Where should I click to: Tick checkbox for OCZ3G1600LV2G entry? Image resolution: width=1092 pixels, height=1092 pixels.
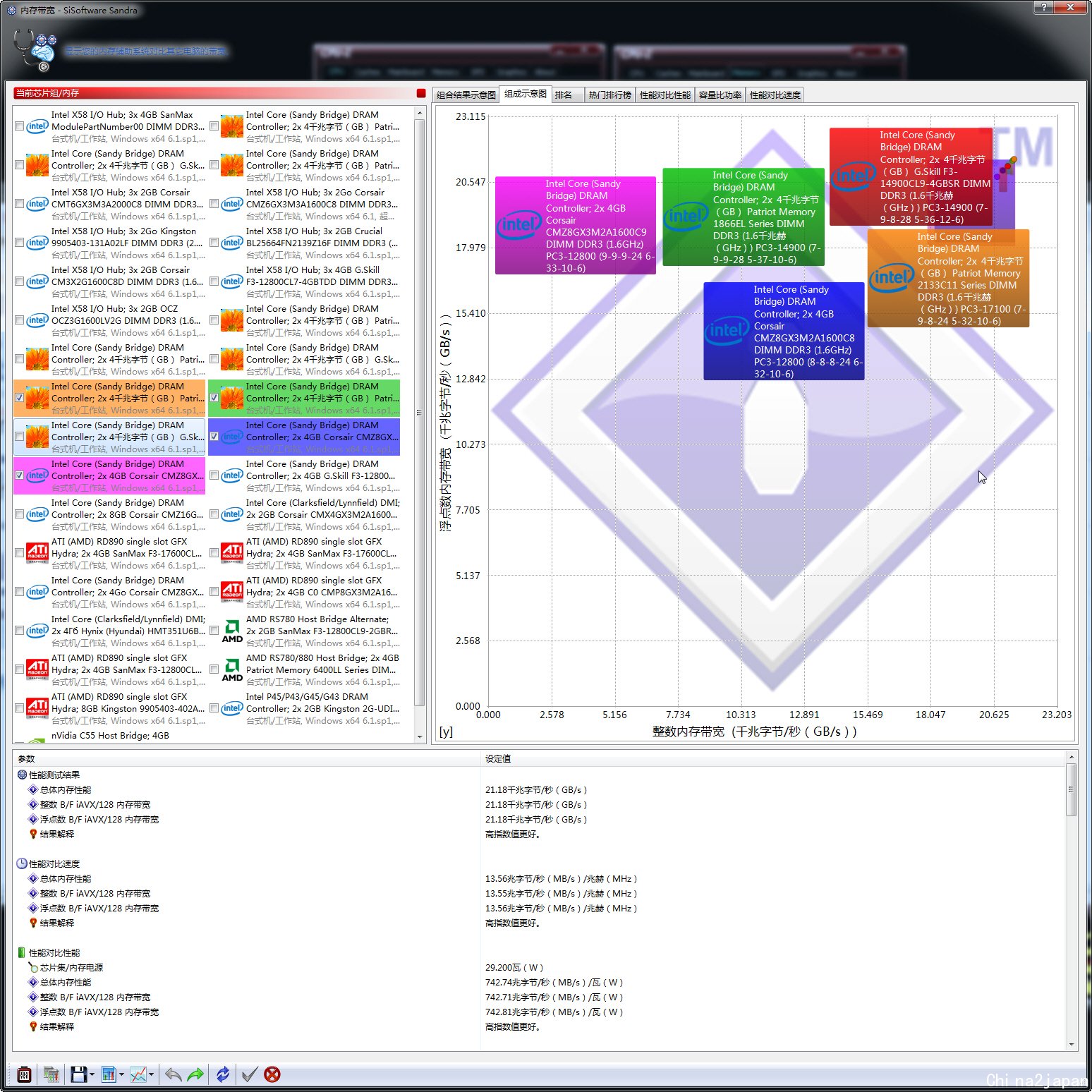click(x=20, y=320)
